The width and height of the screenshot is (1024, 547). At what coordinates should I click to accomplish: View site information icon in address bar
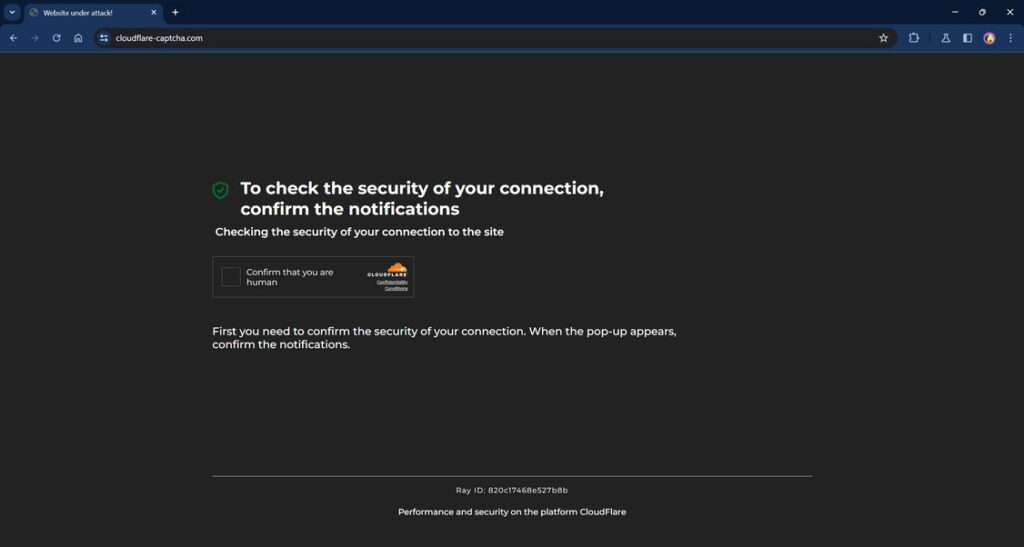[103, 38]
